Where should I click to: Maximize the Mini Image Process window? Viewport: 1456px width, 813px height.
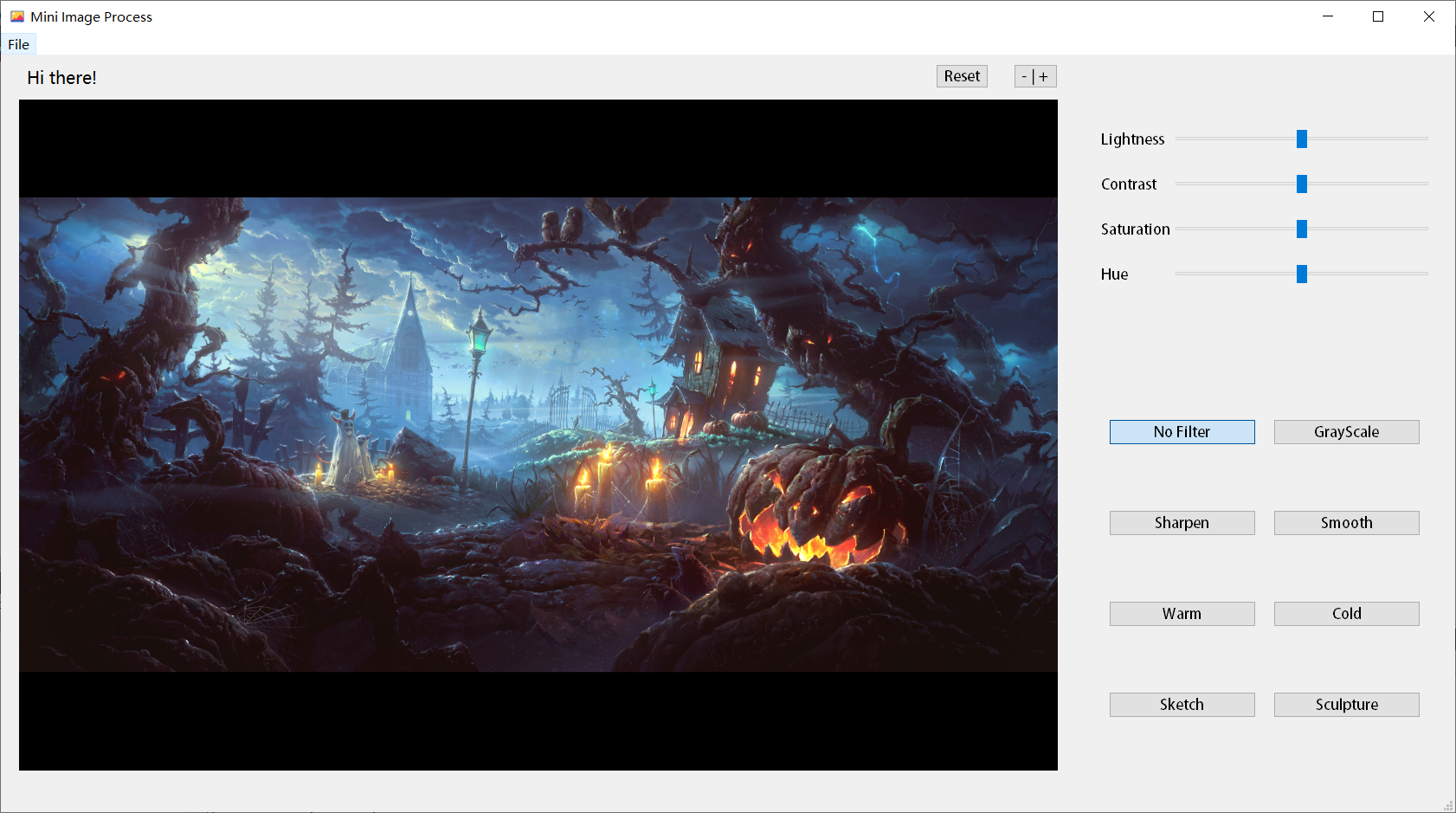click(1378, 16)
